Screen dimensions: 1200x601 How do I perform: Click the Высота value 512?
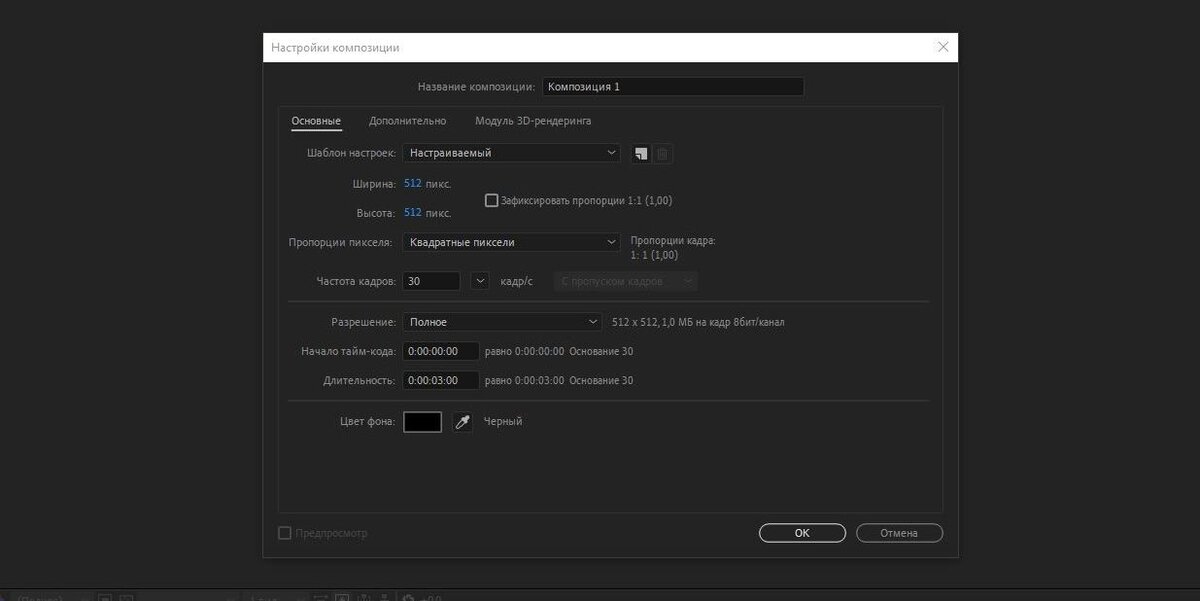(x=413, y=213)
